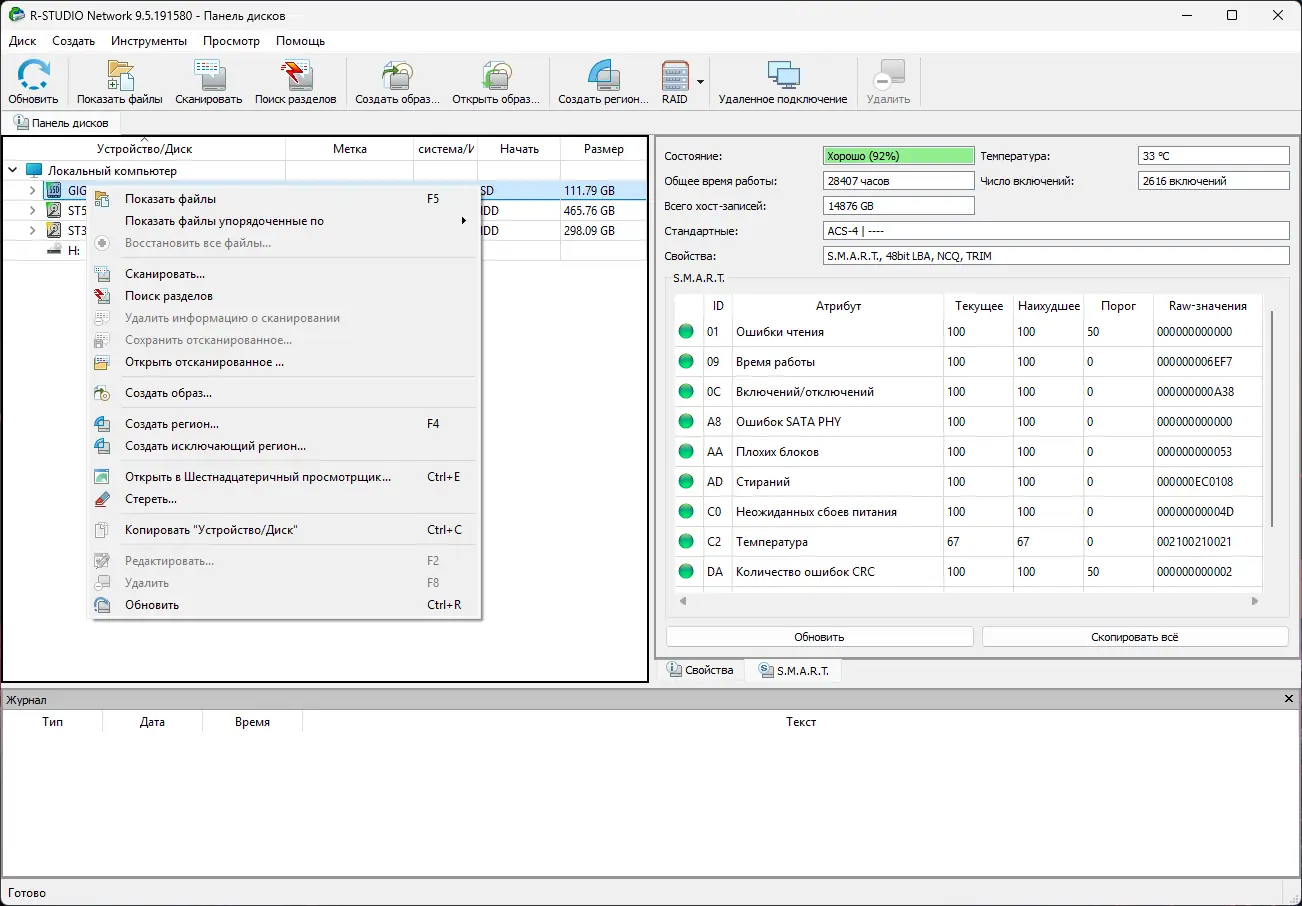Click the Raw-значения column header

pos(1207,306)
